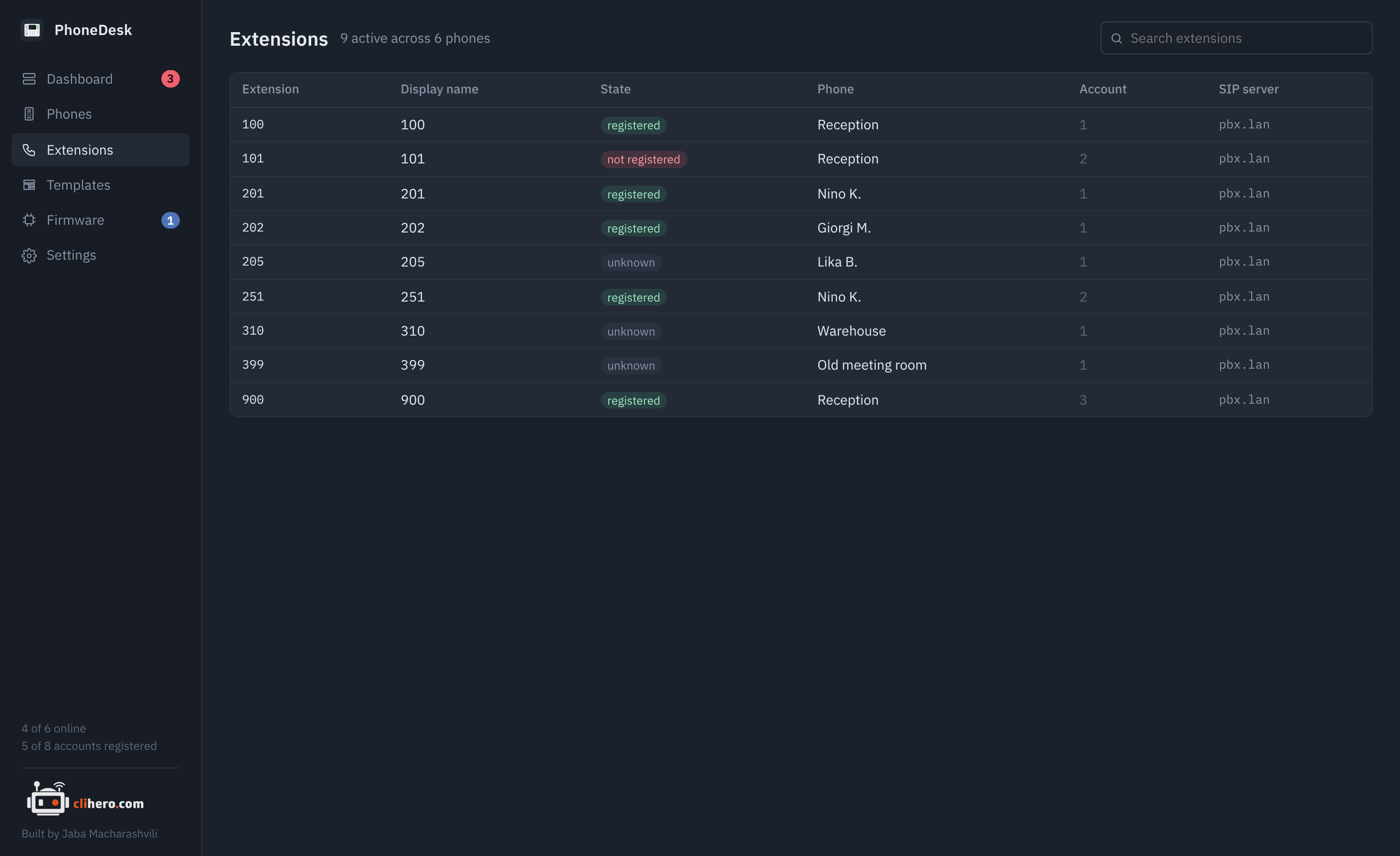
Task: Click the Phone column header
Action: tap(835, 89)
